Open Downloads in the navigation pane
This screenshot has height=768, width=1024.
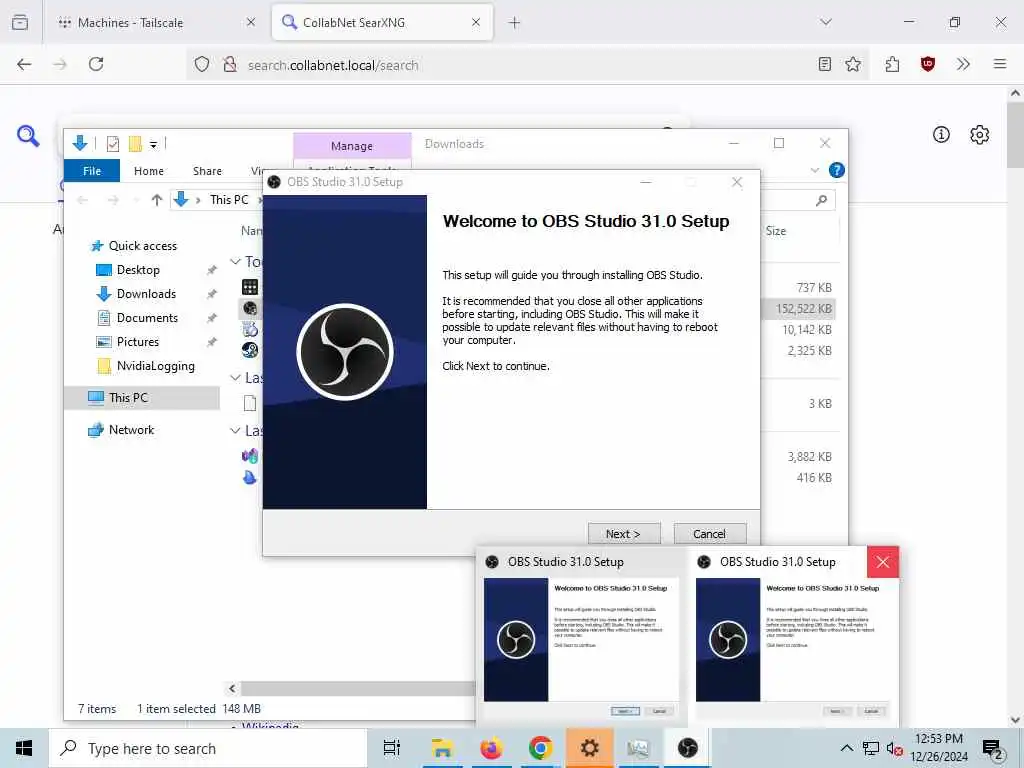click(x=146, y=294)
